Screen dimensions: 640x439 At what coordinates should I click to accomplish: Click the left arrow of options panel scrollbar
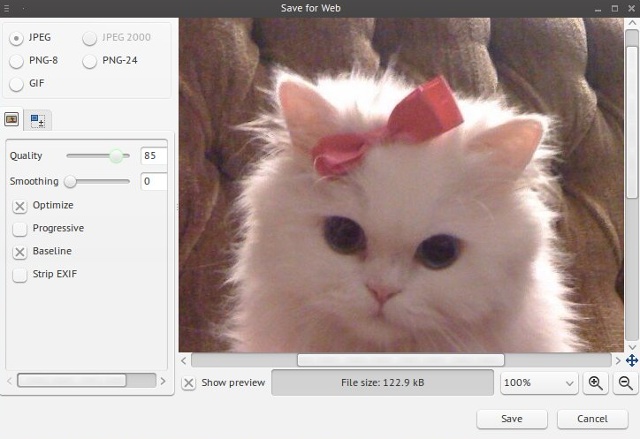coord(10,381)
